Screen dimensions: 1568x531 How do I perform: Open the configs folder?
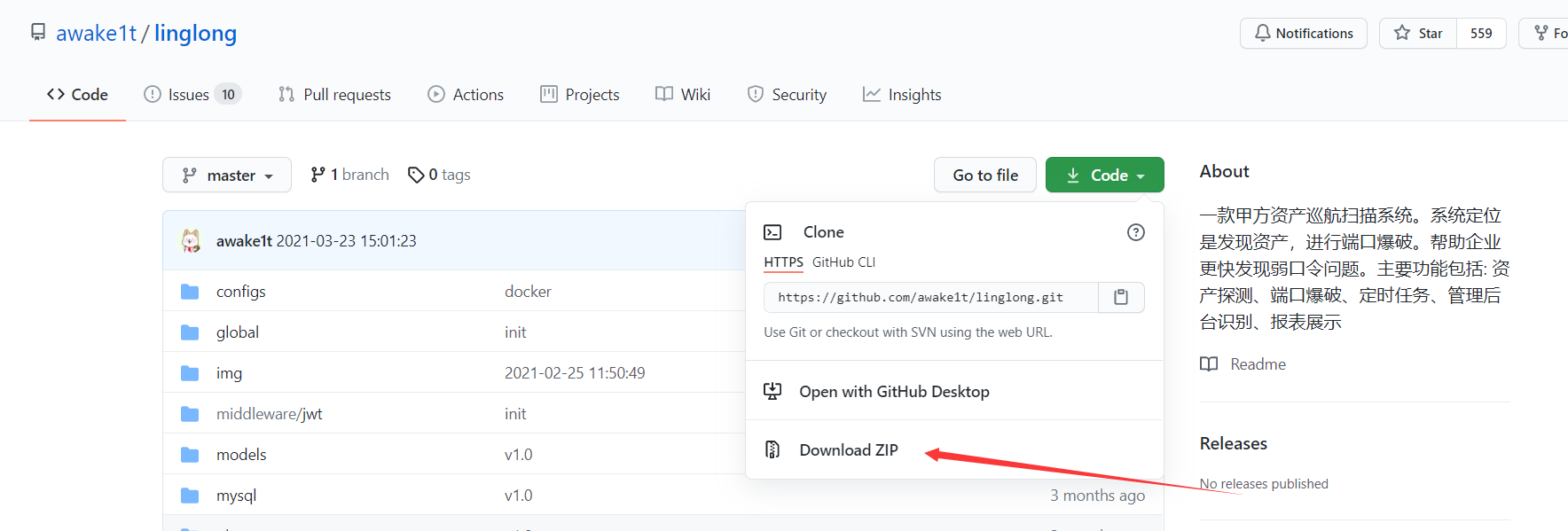pyautogui.click(x=240, y=291)
